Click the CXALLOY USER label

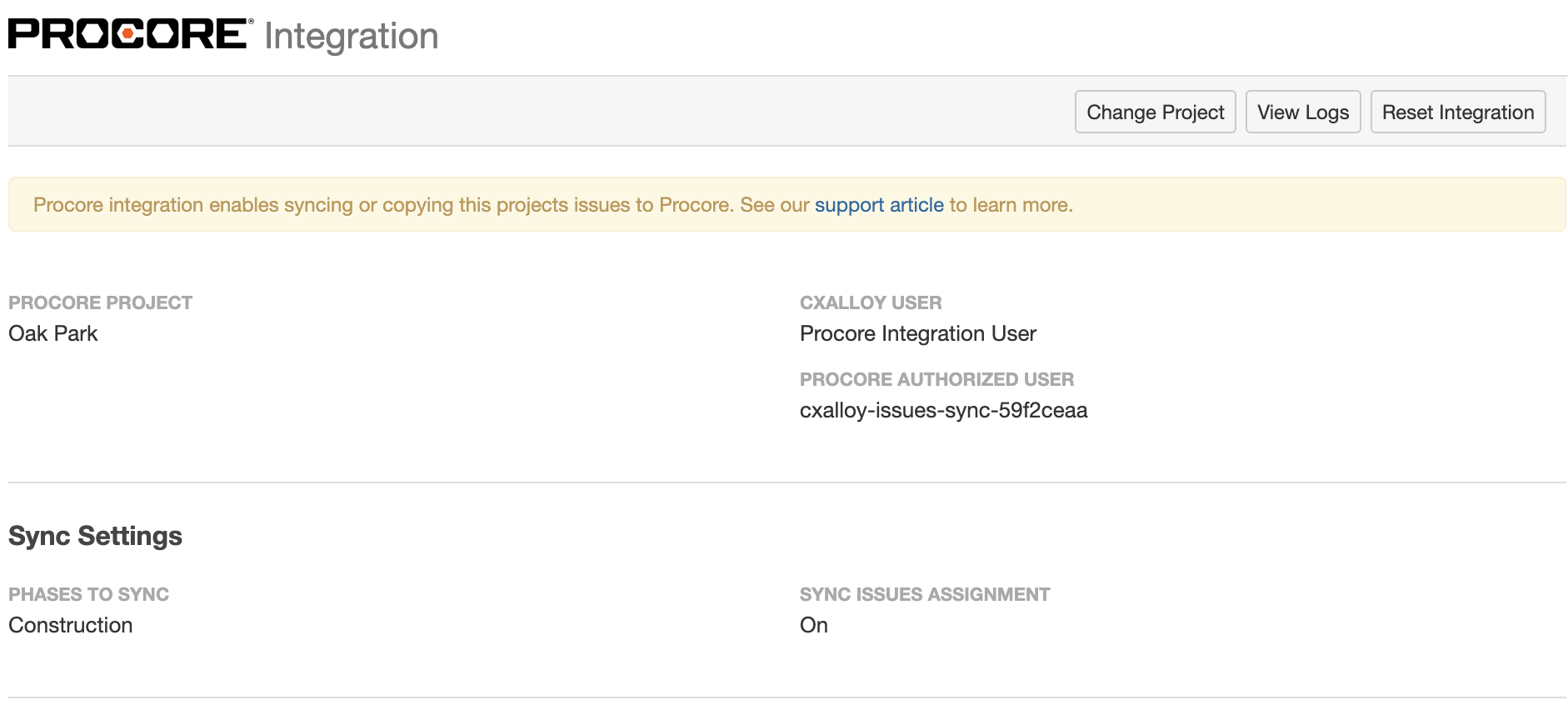point(871,302)
